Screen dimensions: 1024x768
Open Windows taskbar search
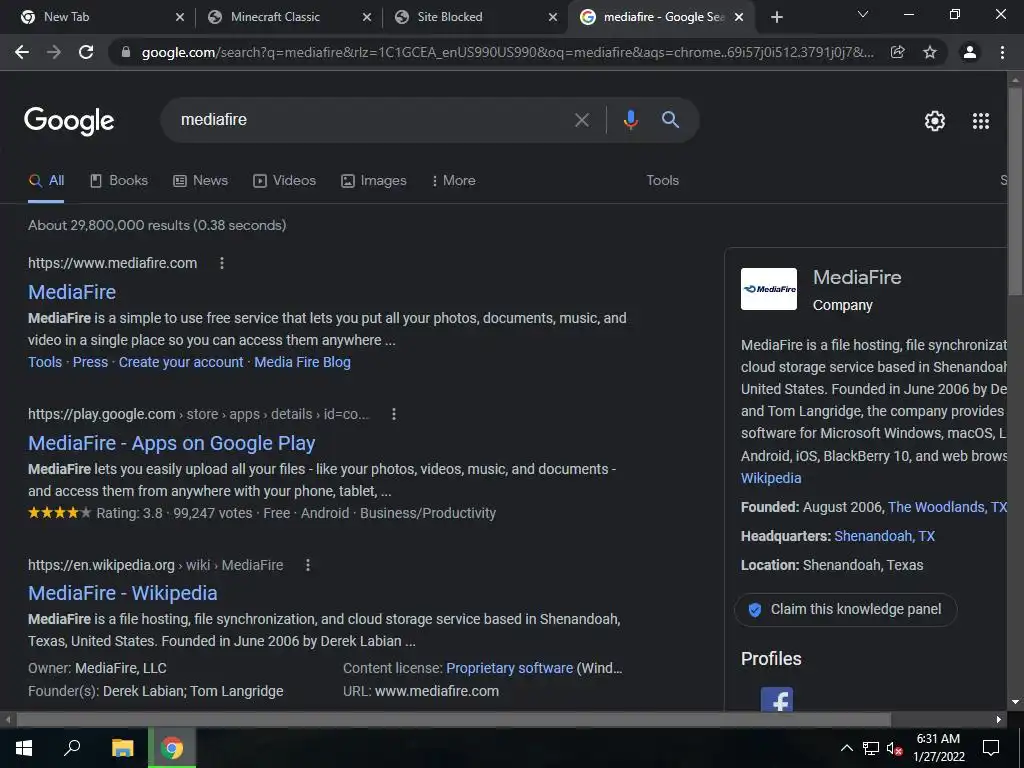(x=72, y=747)
